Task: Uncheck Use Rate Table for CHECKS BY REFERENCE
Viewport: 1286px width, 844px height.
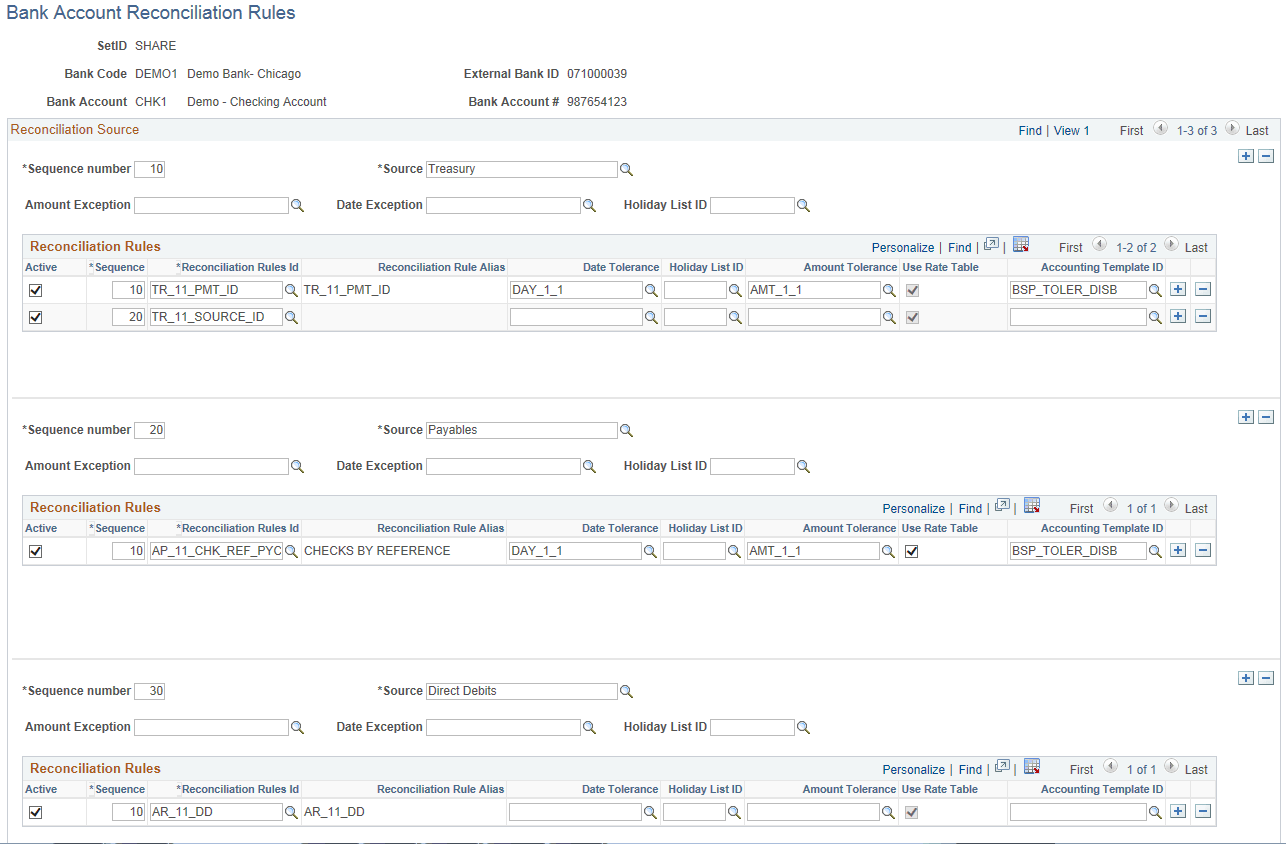Action: 911,550
